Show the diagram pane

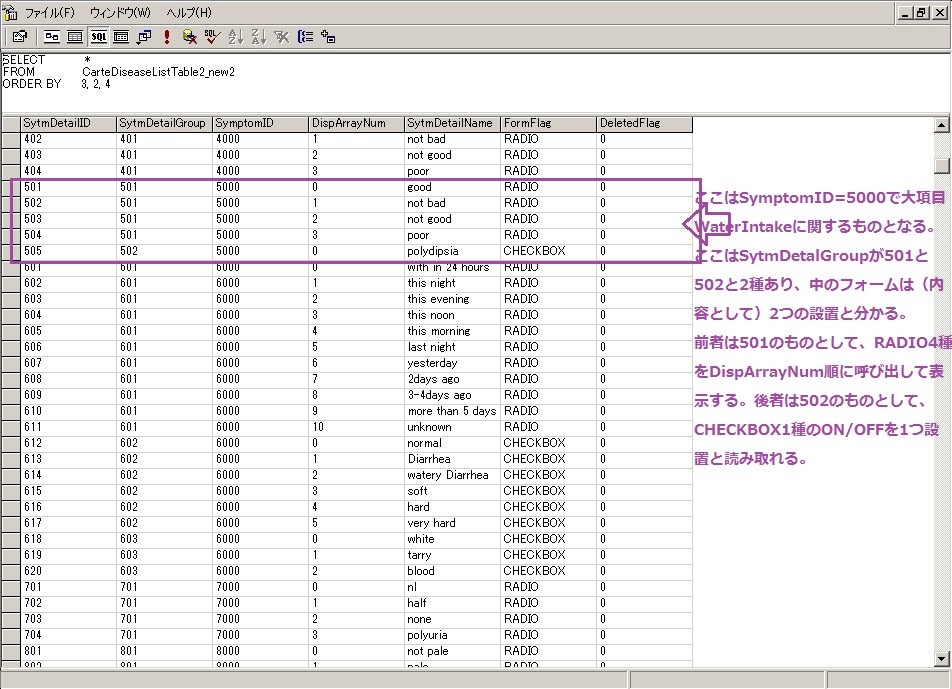coord(52,37)
